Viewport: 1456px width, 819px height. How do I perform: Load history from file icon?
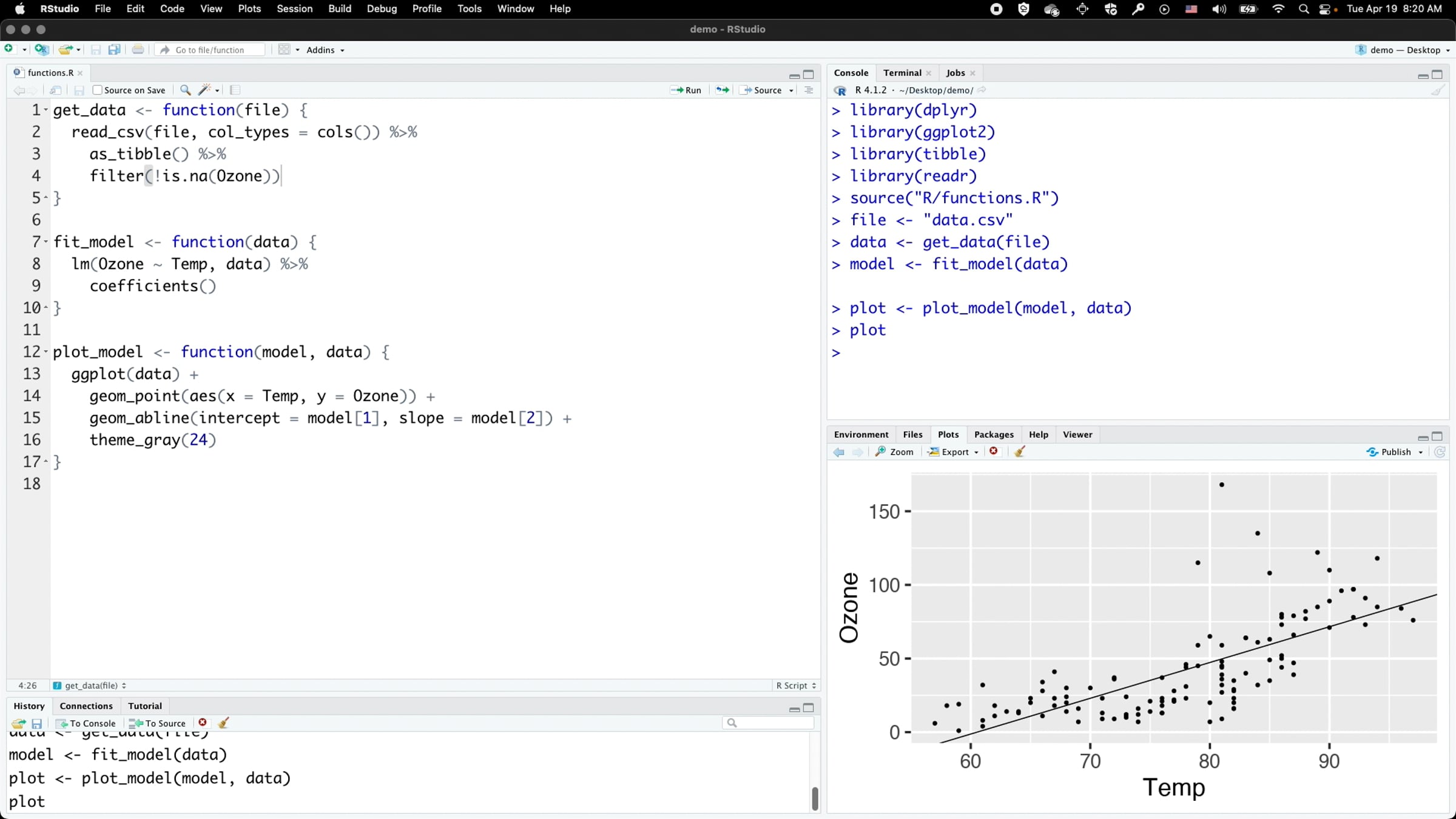(x=18, y=723)
